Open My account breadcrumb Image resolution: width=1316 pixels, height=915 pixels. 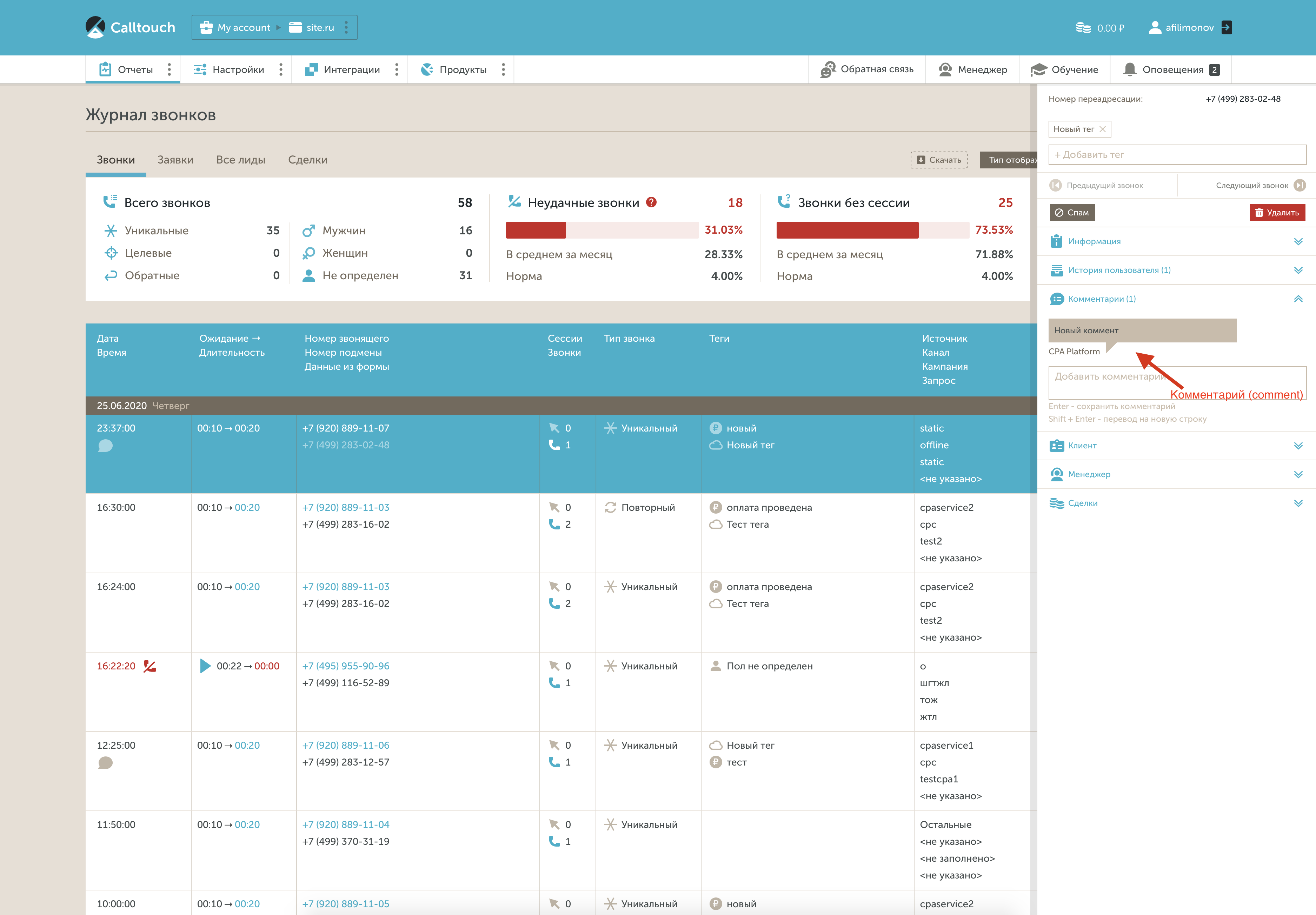pyautogui.click(x=234, y=27)
